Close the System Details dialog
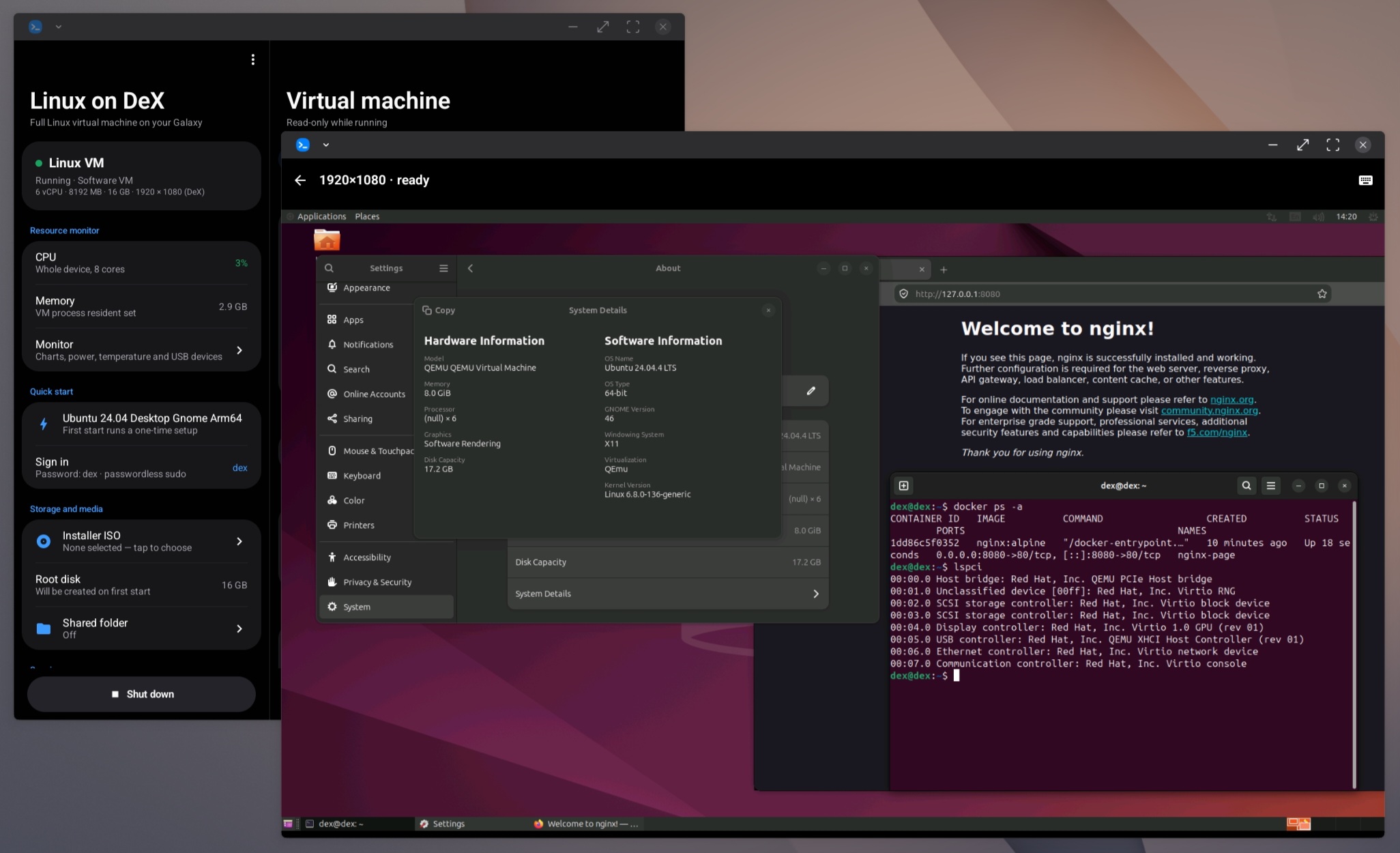The height and width of the screenshot is (853, 1400). (x=768, y=310)
